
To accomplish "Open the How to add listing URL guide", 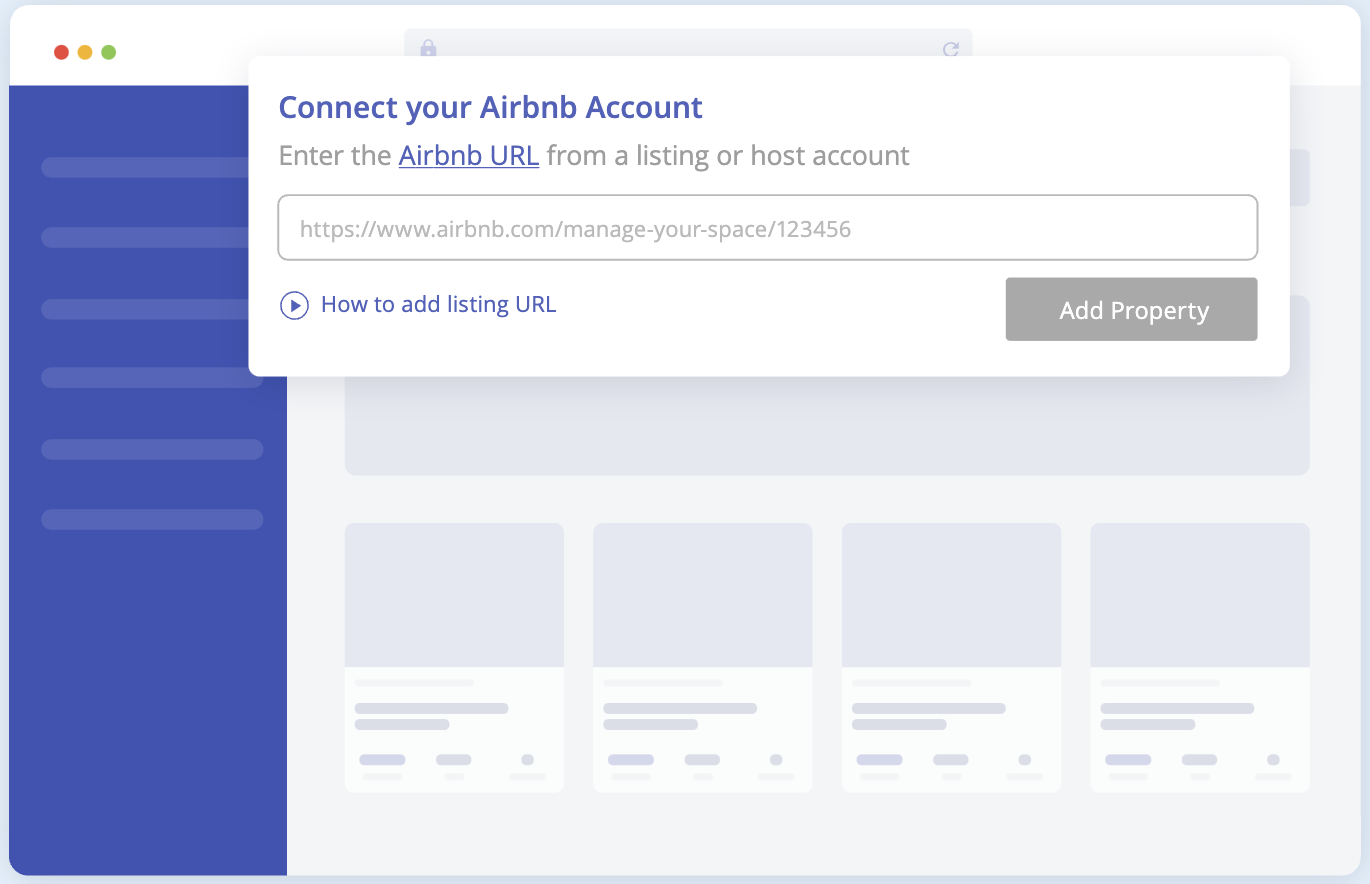I will (x=438, y=305).
